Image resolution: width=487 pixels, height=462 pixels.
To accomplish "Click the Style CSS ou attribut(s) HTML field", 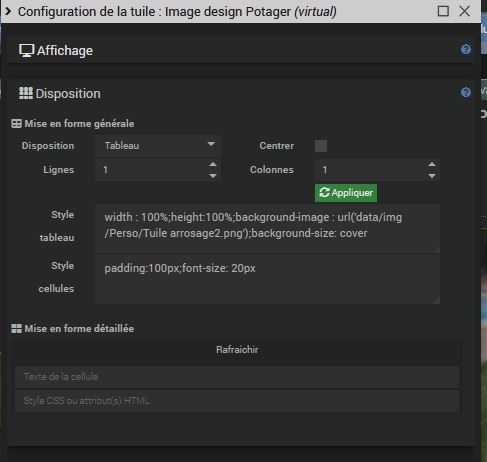I will coord(237,401).
